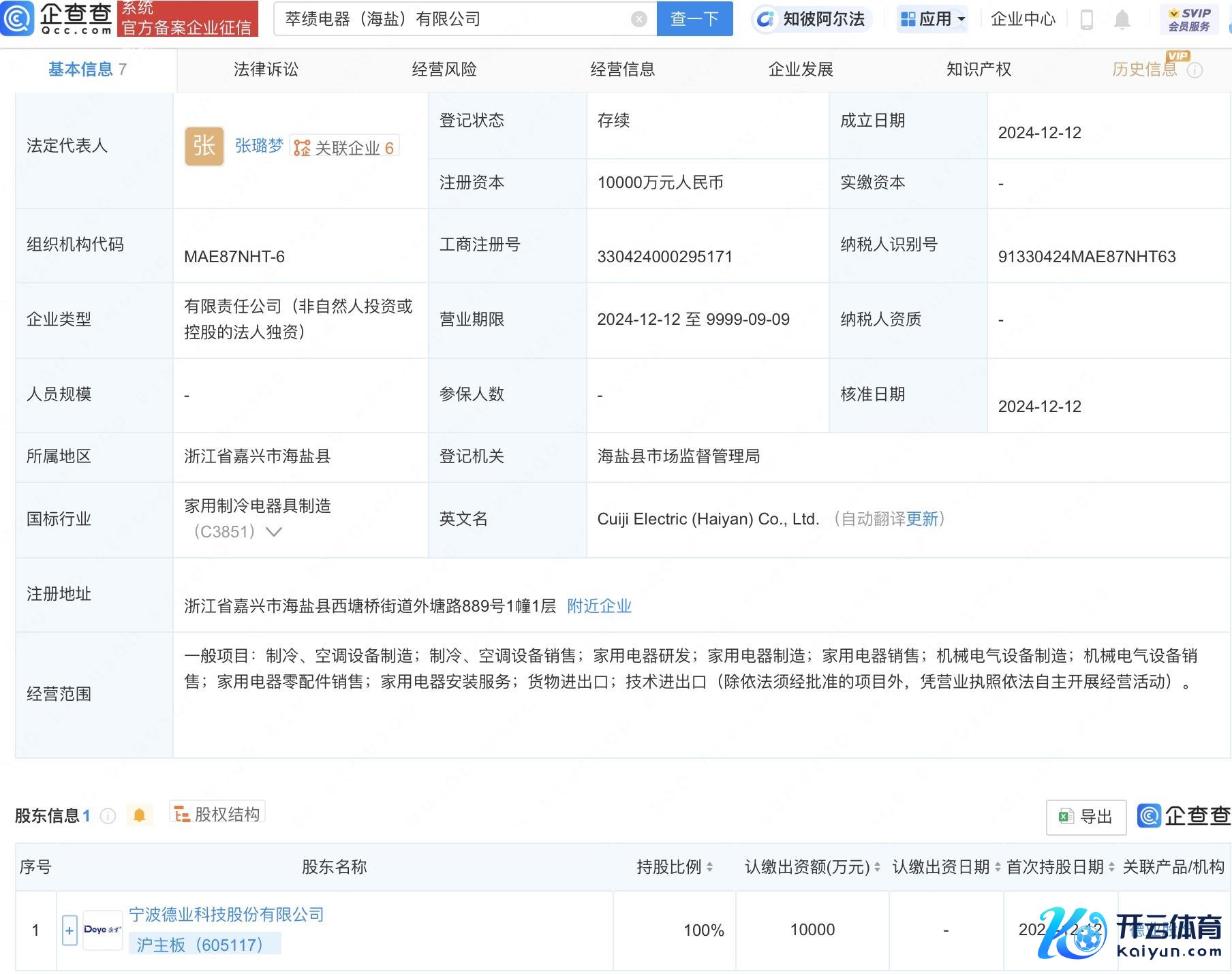Expand shareholder row plus button
Screen dimensions: 1232x974
click(70, 930)
